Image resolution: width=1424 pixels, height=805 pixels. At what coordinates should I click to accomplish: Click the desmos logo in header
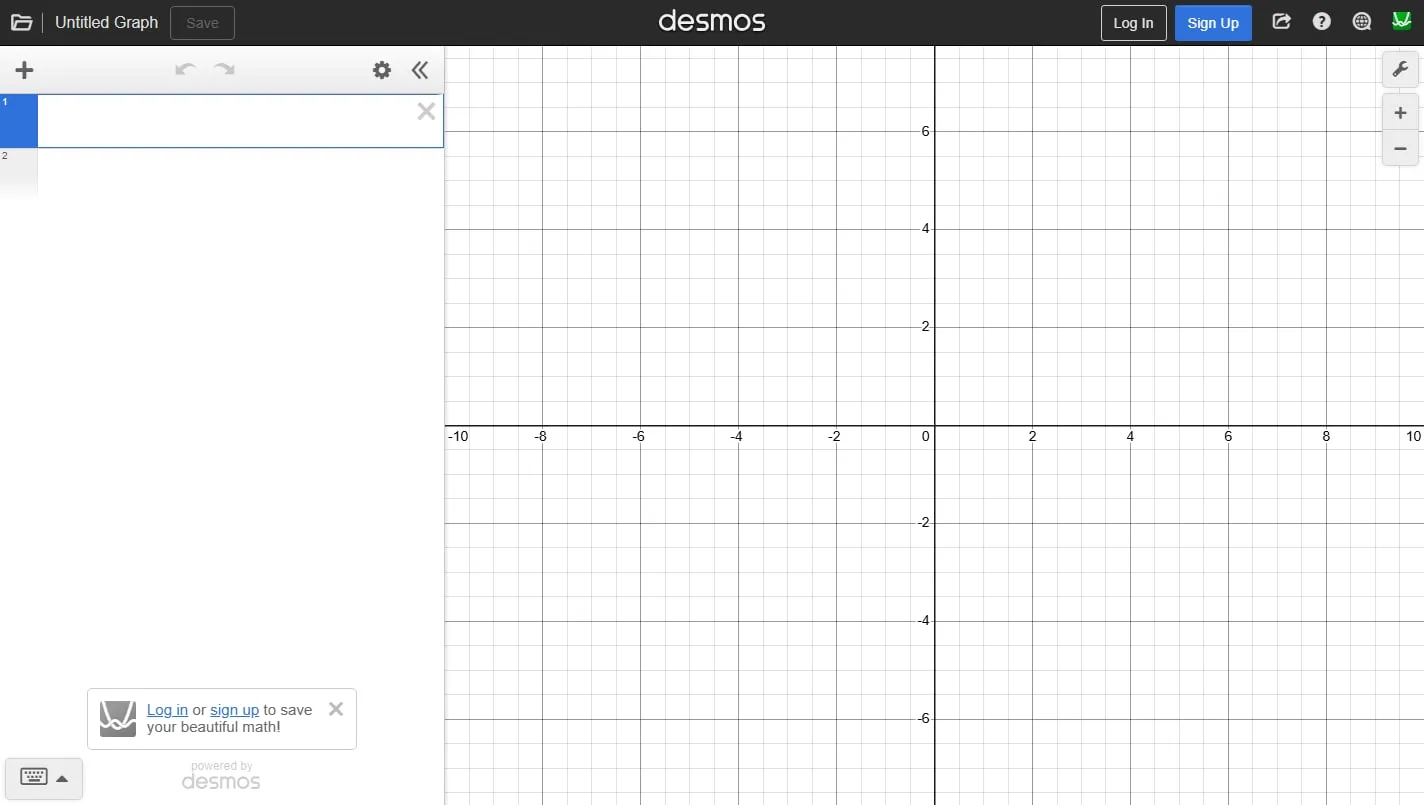click(x=712, y=22)
